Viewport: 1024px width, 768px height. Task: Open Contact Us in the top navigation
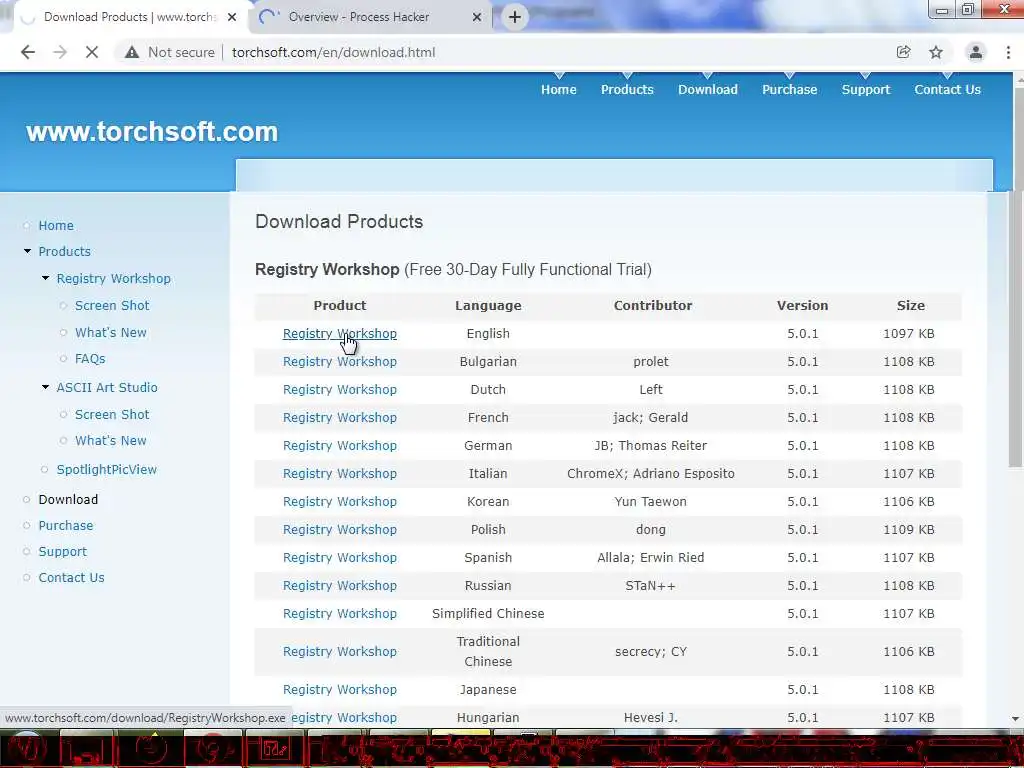948,89
